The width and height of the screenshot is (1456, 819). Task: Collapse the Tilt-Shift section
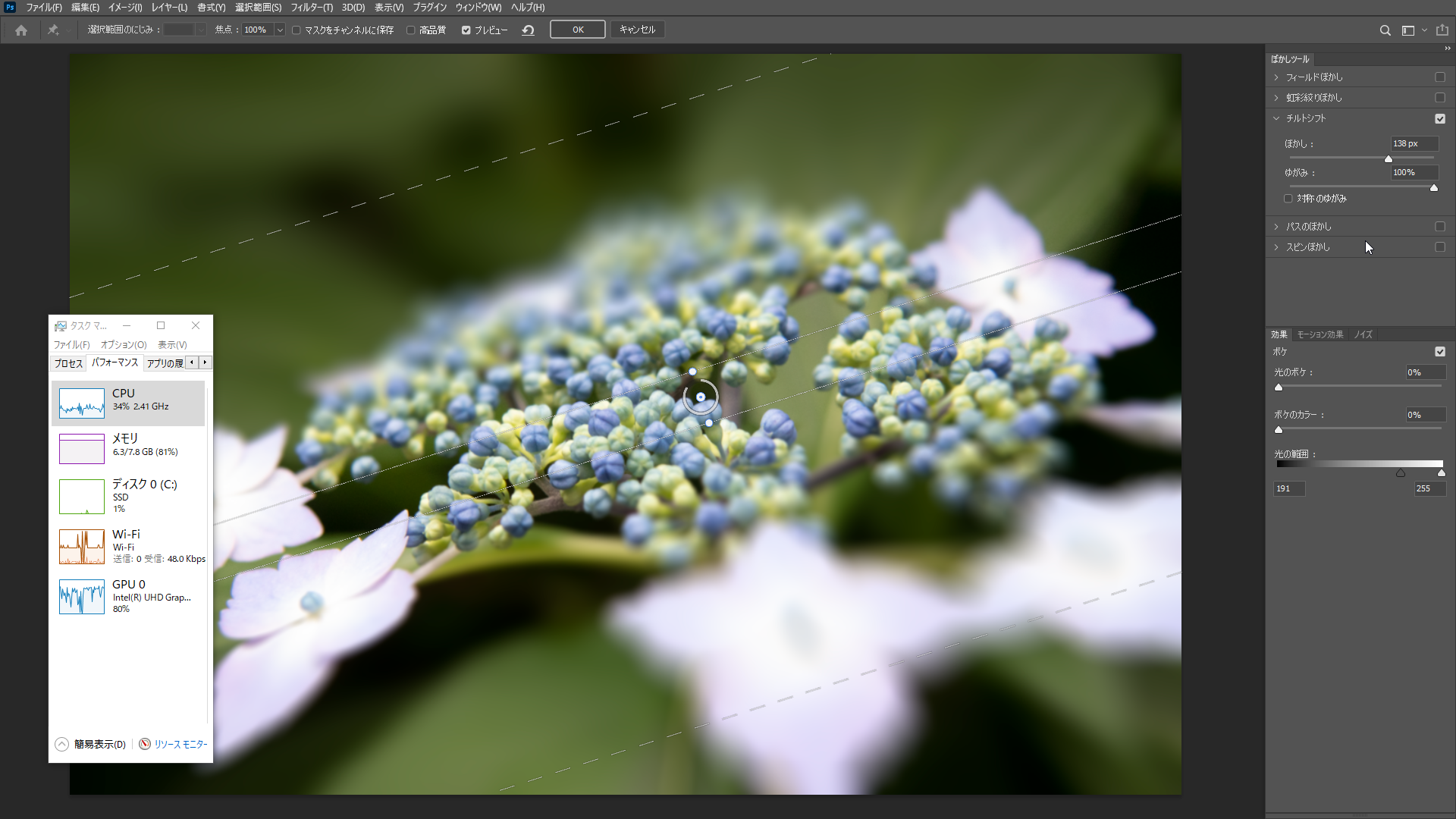coord(1276,118)
